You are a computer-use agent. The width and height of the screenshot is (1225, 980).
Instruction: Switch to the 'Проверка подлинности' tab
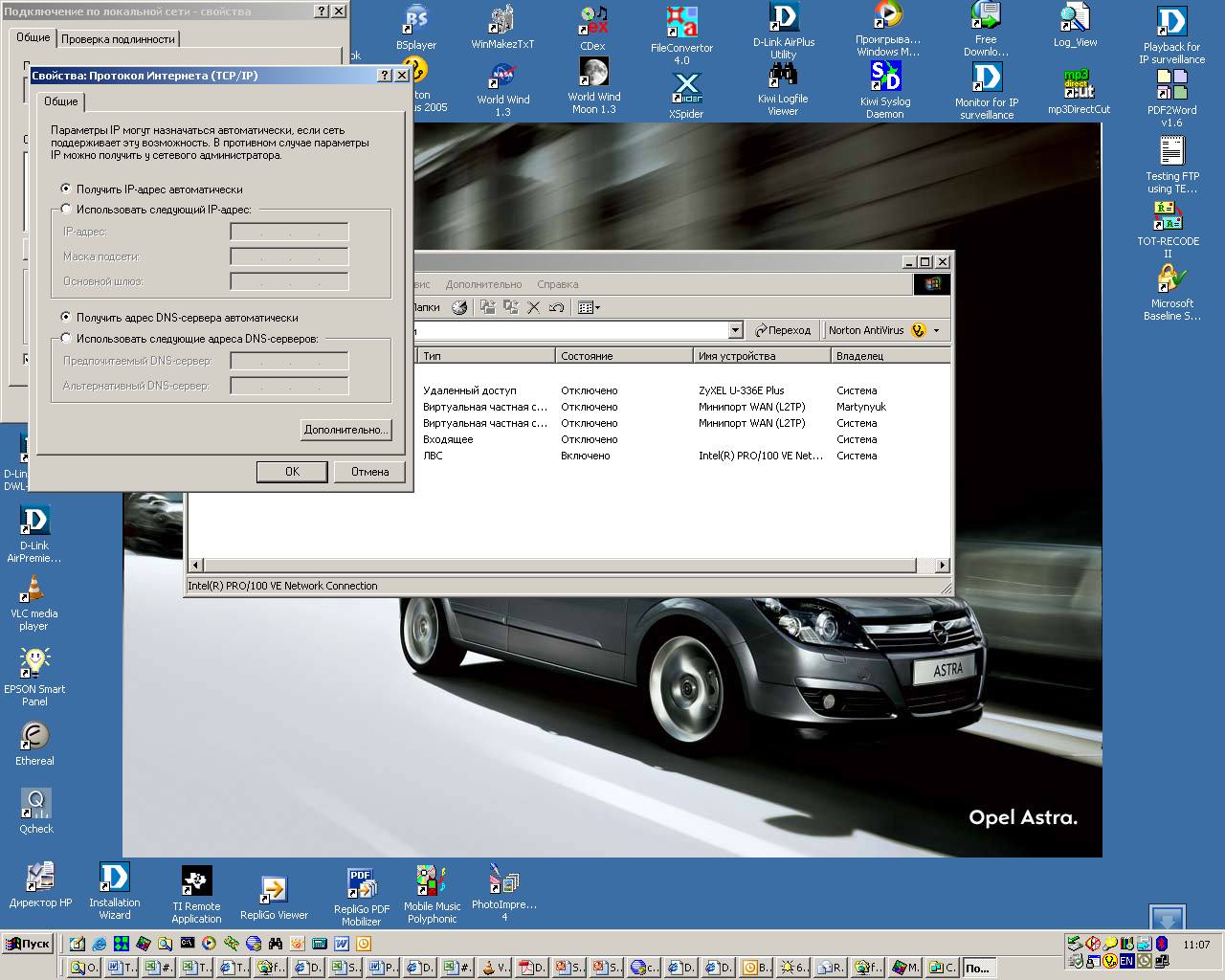(118, 38)
